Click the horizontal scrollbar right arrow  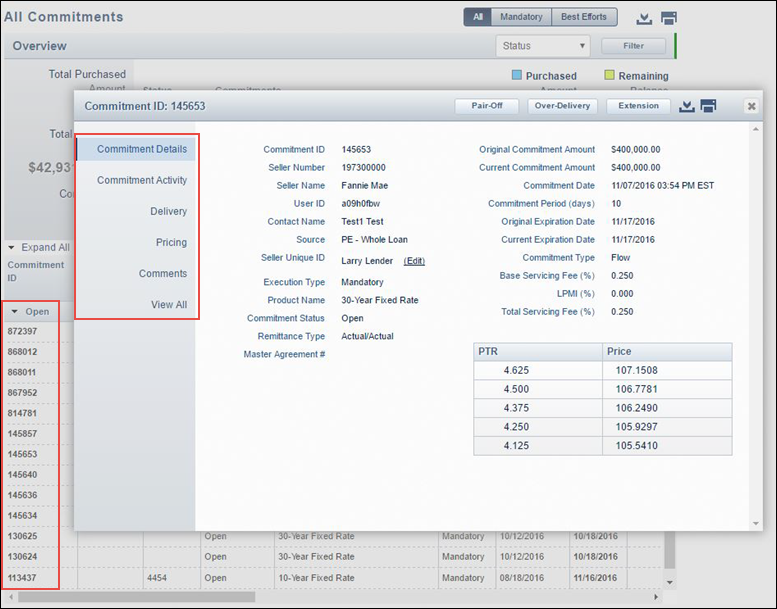656,597
